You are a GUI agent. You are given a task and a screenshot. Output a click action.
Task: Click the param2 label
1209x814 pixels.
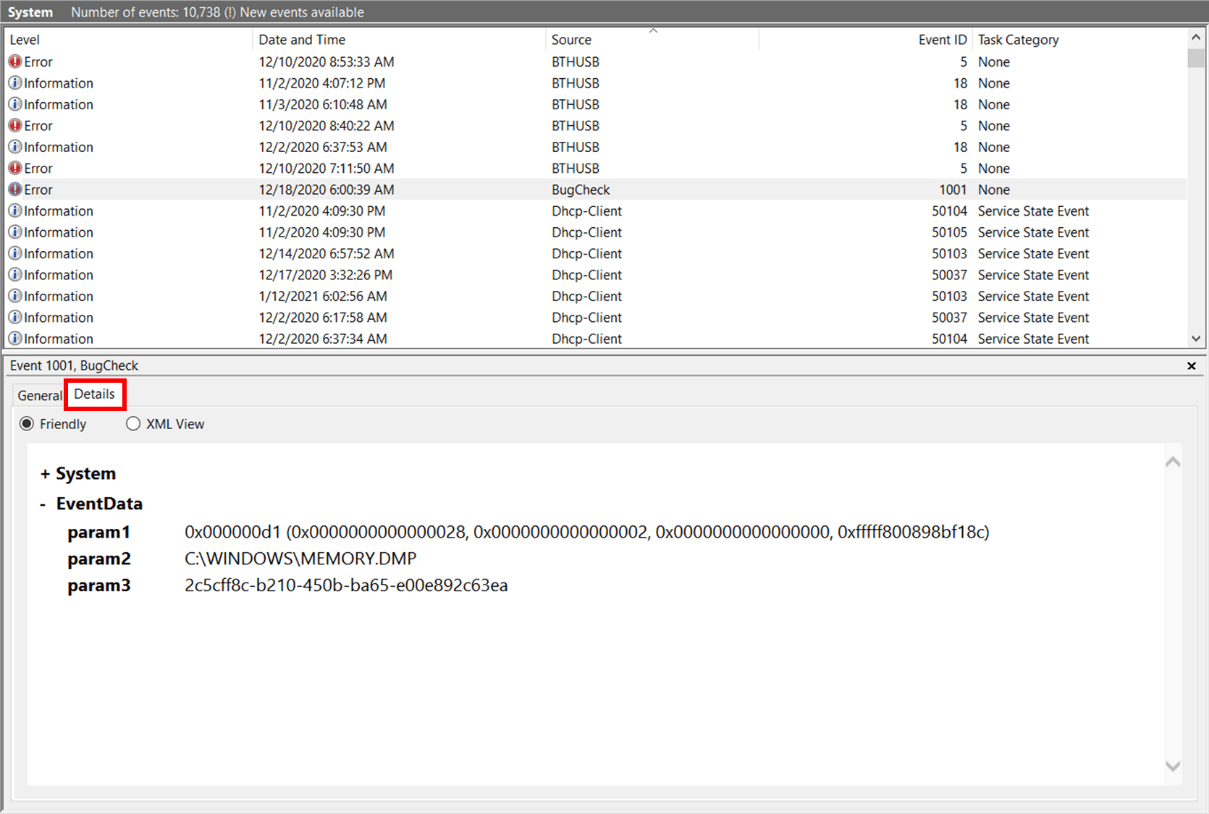pos(99,559)
